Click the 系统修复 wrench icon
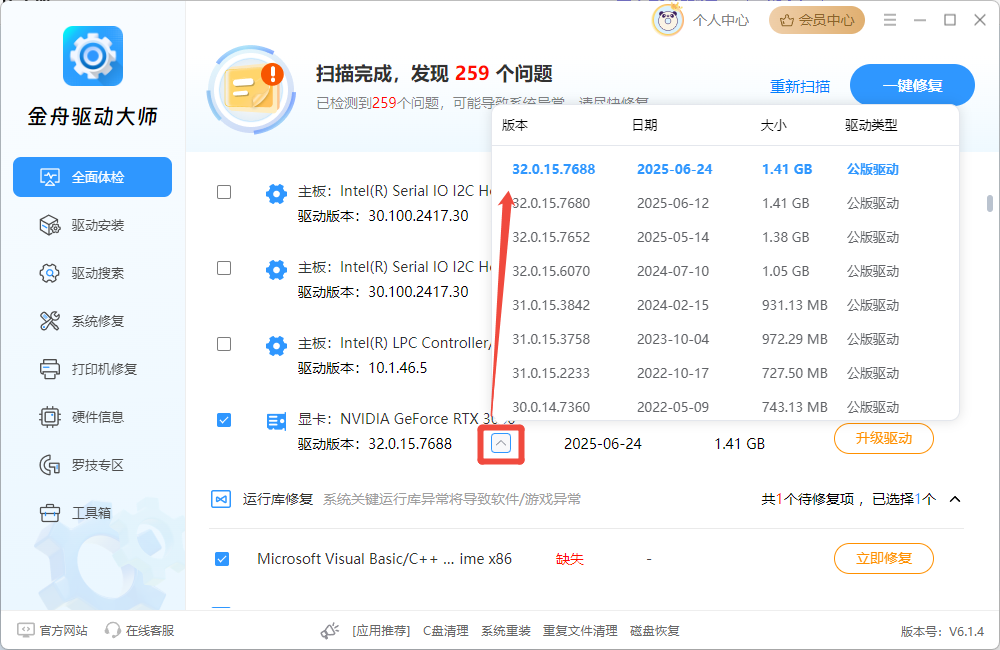The width and height of the screenshot is (1000, 650). [50, 321]
